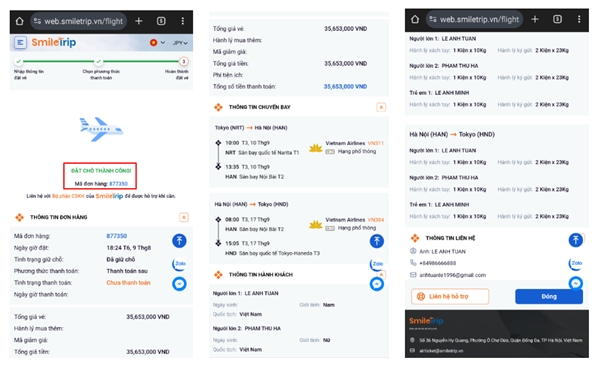
Task: Click flight number VN384
Action: pos(376,220)
